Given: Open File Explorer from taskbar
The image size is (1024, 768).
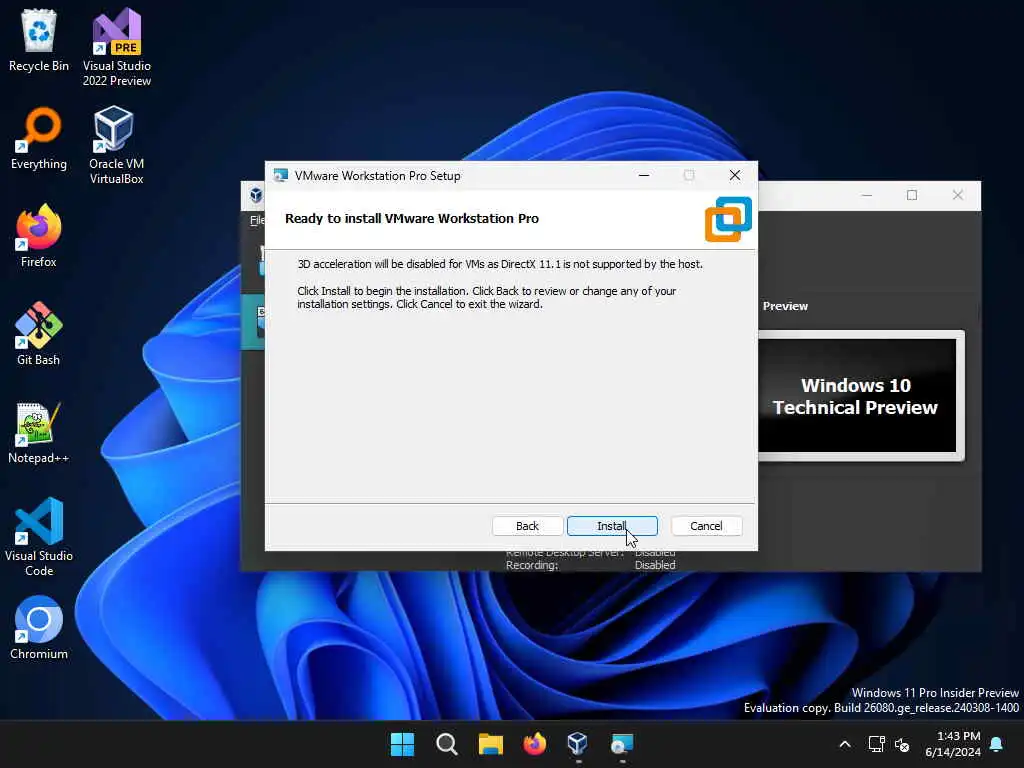Looking at the screenshot, I should click(x=490, y=744).
